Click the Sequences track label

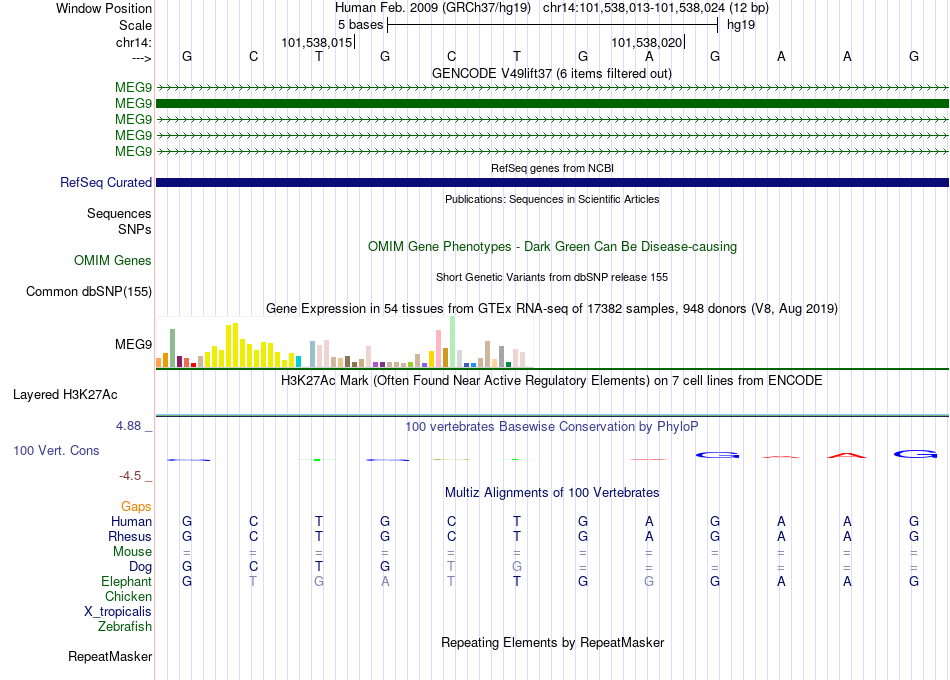tap(119, 213)
